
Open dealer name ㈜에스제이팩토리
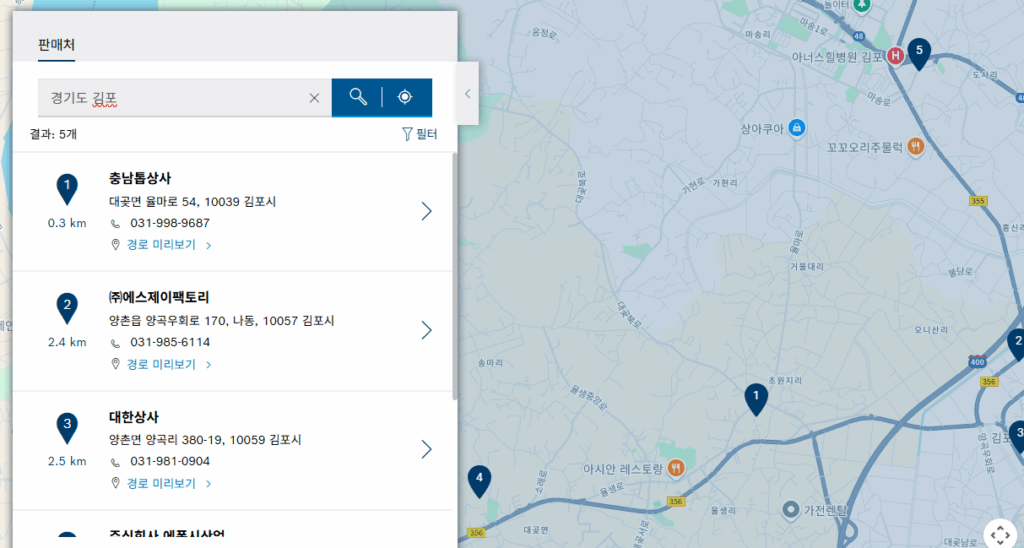click(159, 297)
